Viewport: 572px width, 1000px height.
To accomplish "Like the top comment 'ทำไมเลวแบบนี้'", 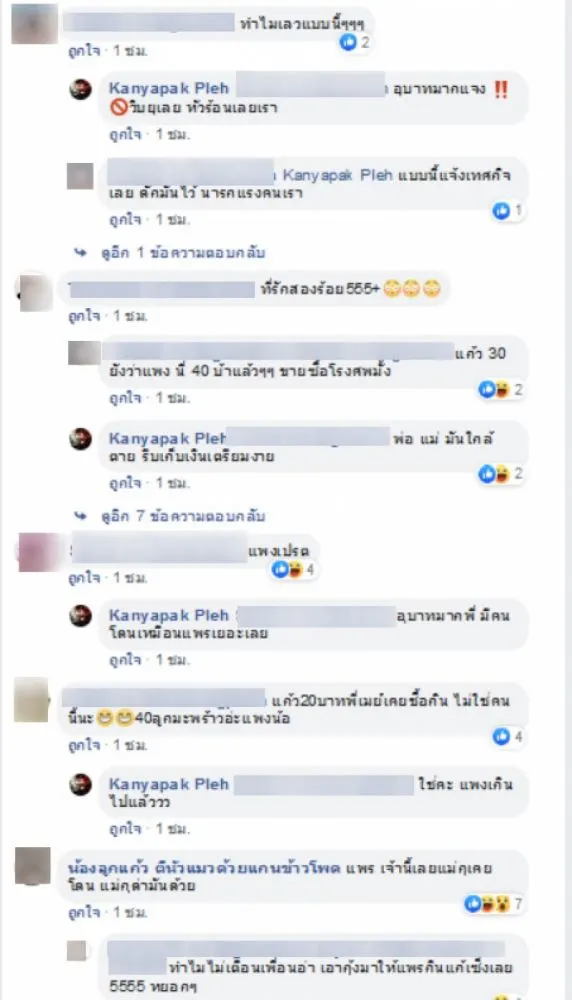I will [x=84, y=51].
